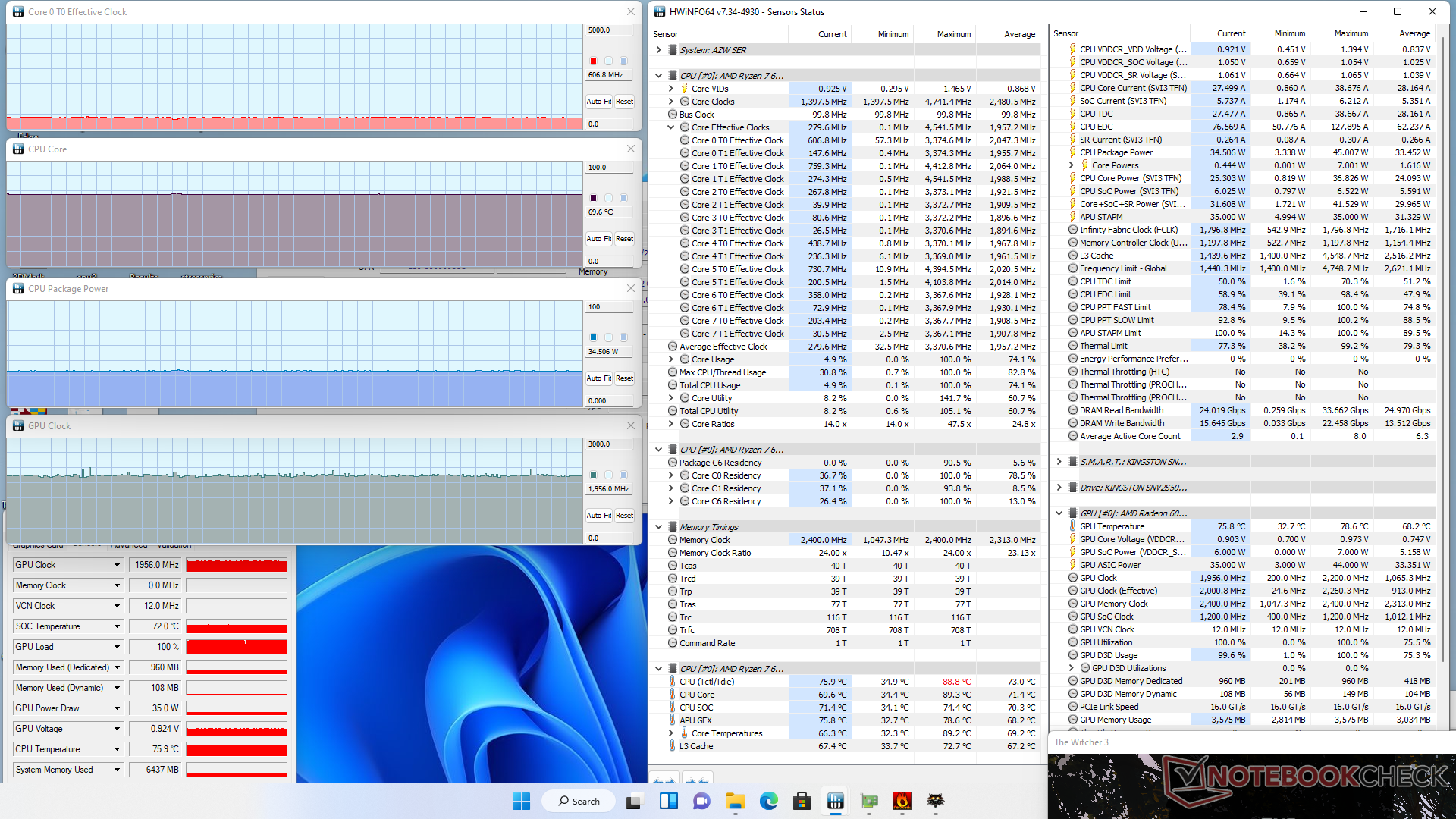The image size is (1456, 819).
Task: Open Microsoft Store from the taskbar
Action: (x=802, y=801)
